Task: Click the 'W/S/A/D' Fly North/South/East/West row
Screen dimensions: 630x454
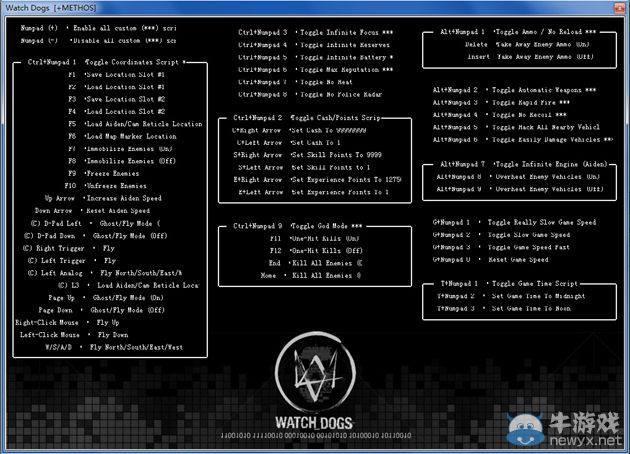Action: pos(114,348)
